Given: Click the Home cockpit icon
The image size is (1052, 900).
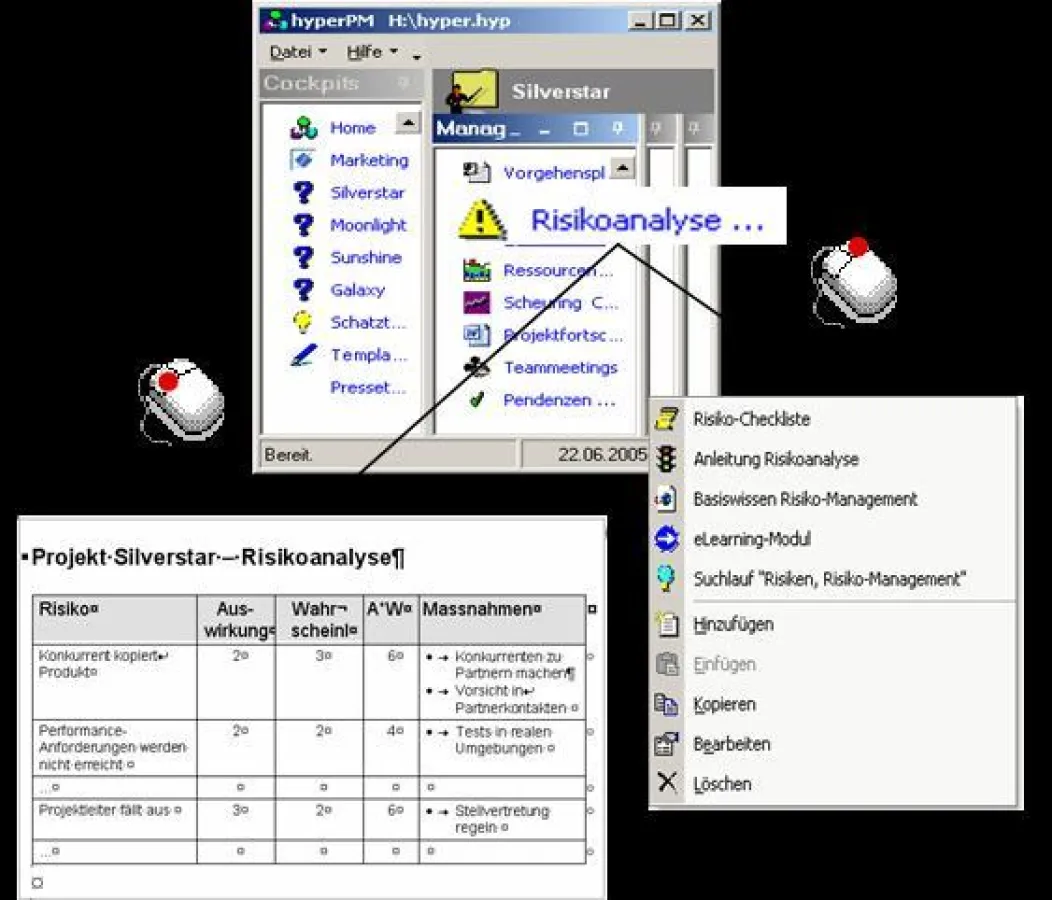Looking at the screenshot, I should pos(304,128).
